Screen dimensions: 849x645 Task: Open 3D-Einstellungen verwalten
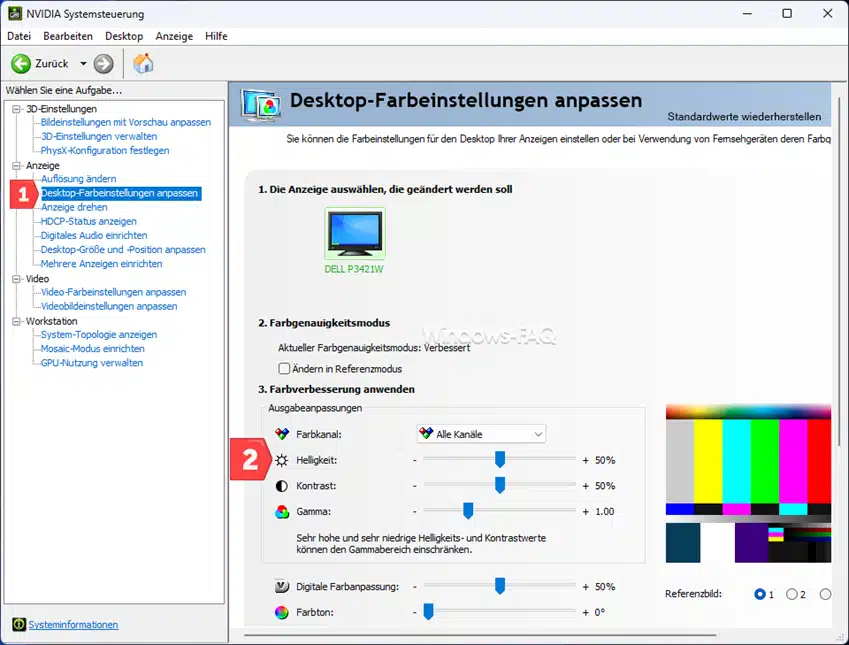tap(99, 136)
